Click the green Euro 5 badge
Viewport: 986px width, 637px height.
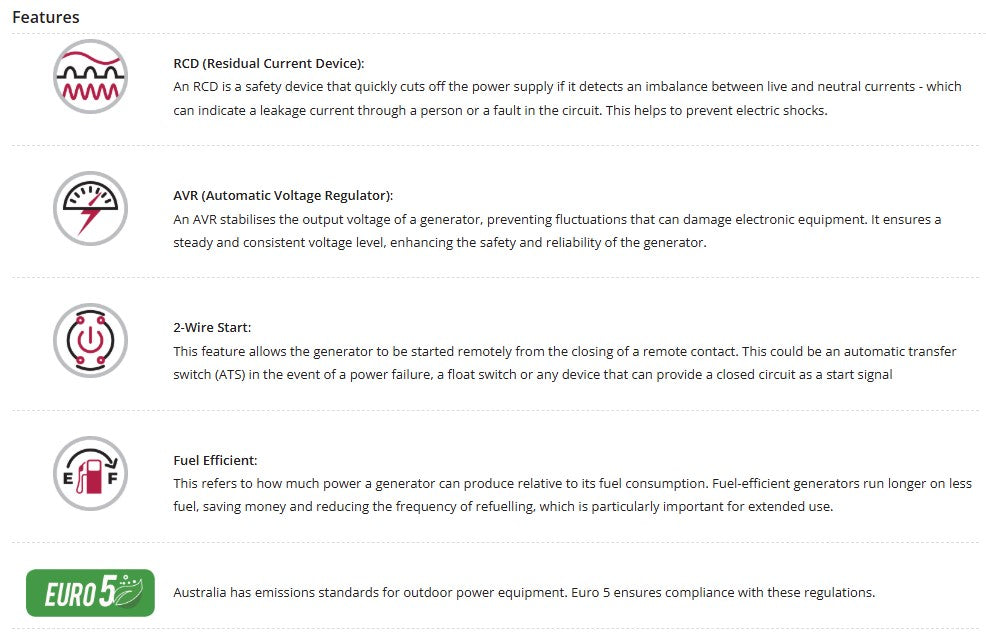point(90,593)
